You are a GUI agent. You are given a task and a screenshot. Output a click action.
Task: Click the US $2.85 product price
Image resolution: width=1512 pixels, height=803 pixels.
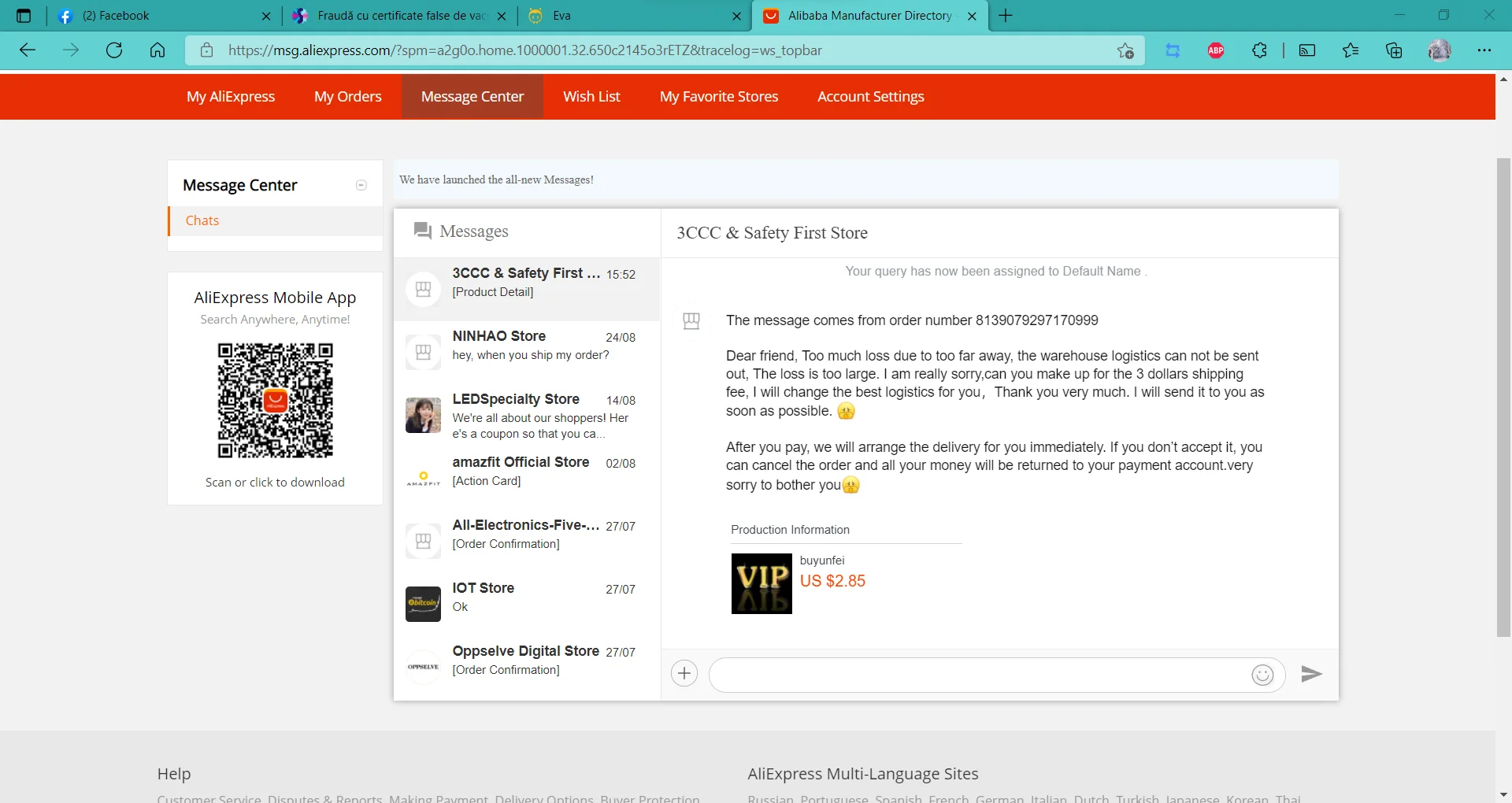point(832,581)
